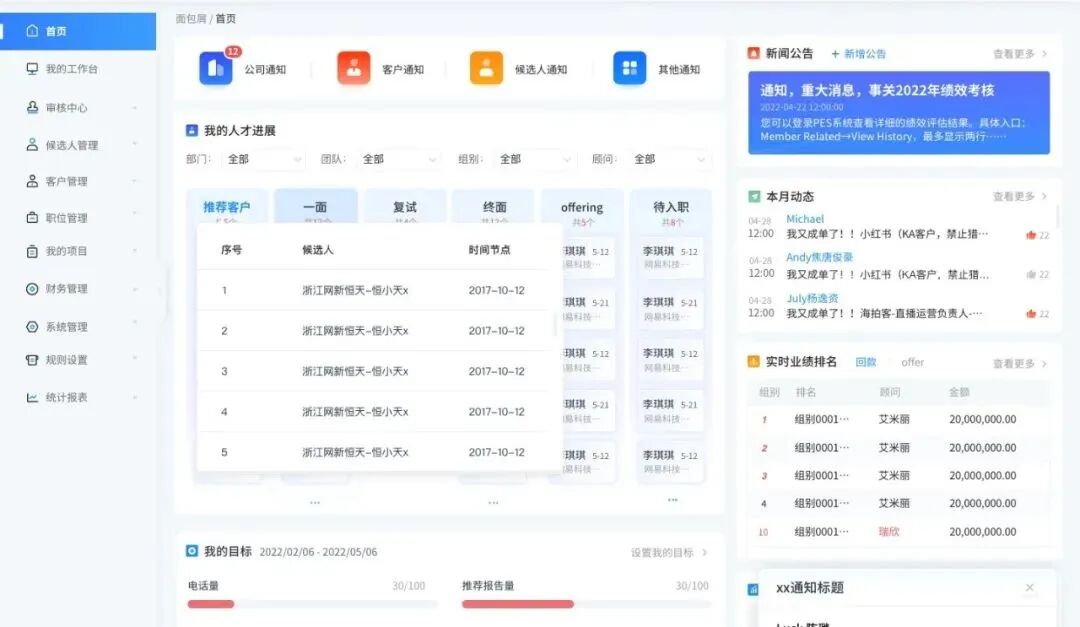Open Michael's activity entry name
This screenshot has height=627, width=1080.
pyautogui.click(x=805, y=218)
